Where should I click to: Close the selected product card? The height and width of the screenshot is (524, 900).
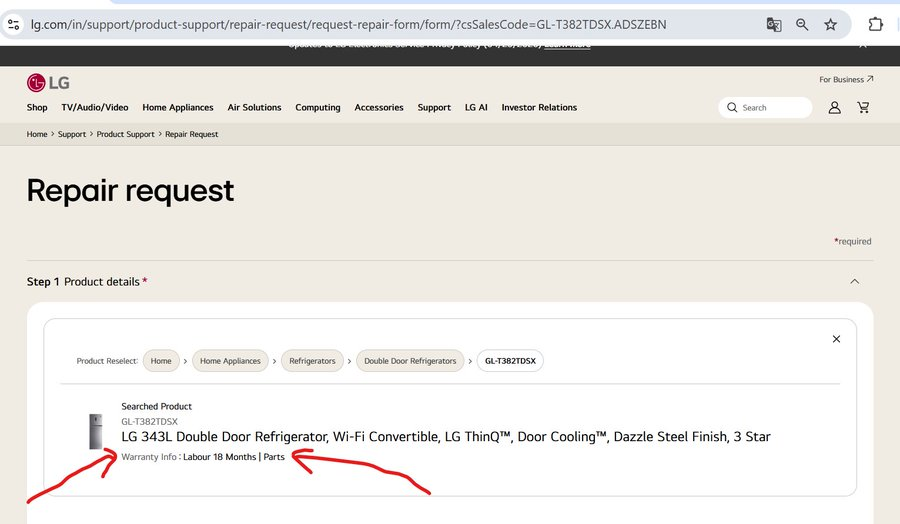[x=836, y=339]
